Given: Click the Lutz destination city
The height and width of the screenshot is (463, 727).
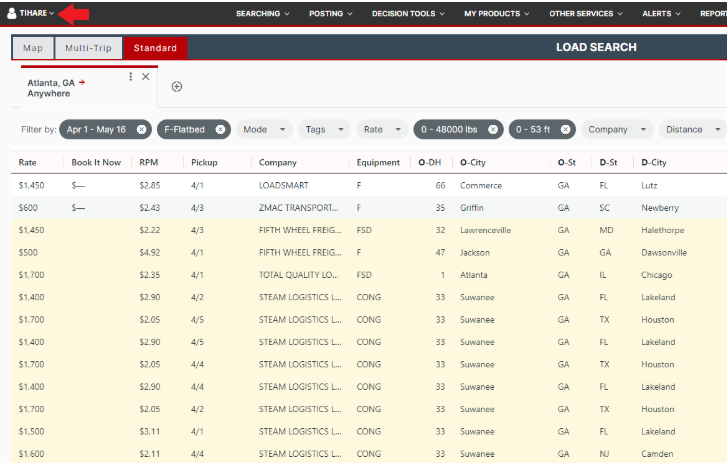Looking at the screenshot, I should (x=649, y=185).
